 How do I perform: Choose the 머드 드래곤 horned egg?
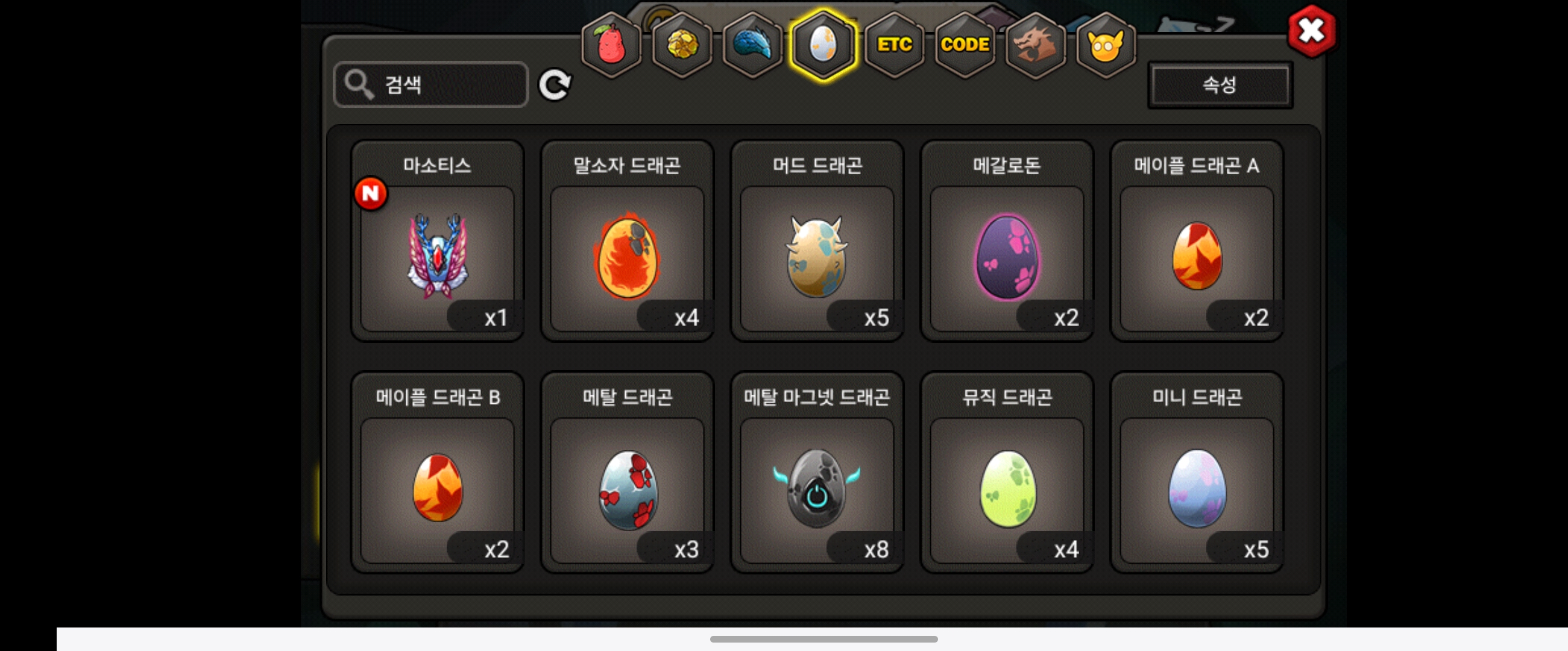point(817,241)
